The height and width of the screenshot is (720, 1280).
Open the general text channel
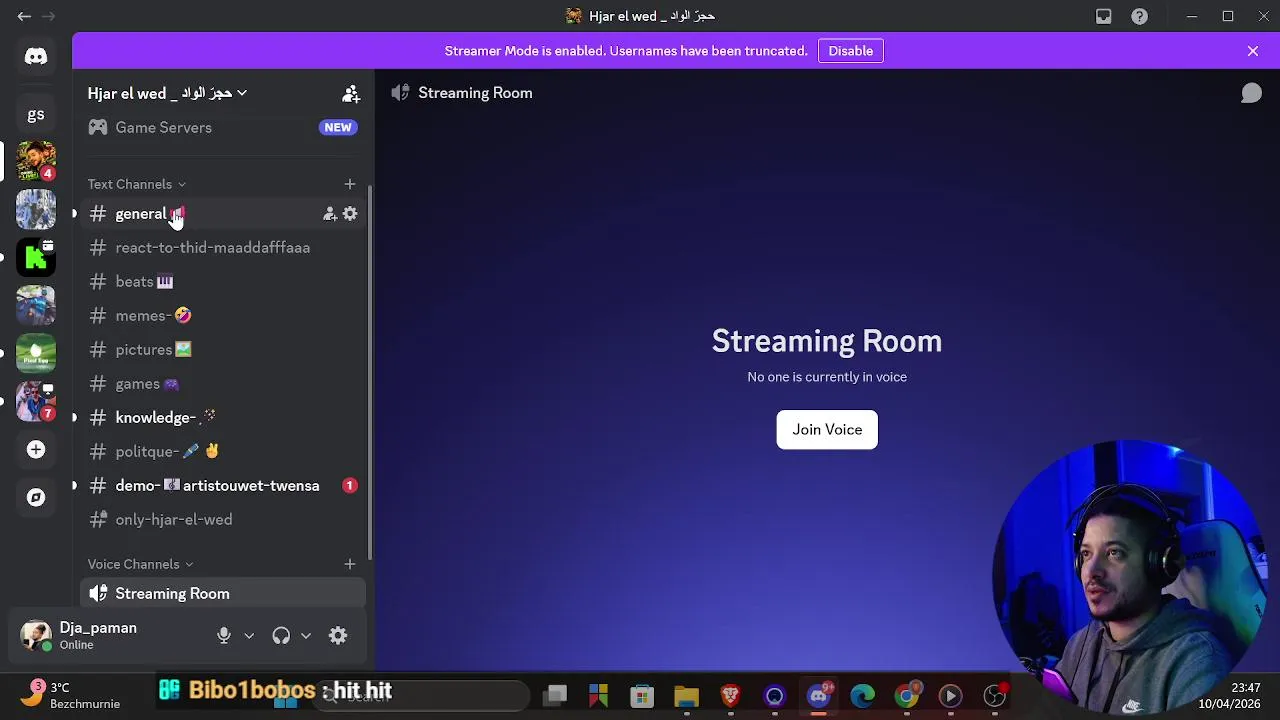tap(222, 214)
